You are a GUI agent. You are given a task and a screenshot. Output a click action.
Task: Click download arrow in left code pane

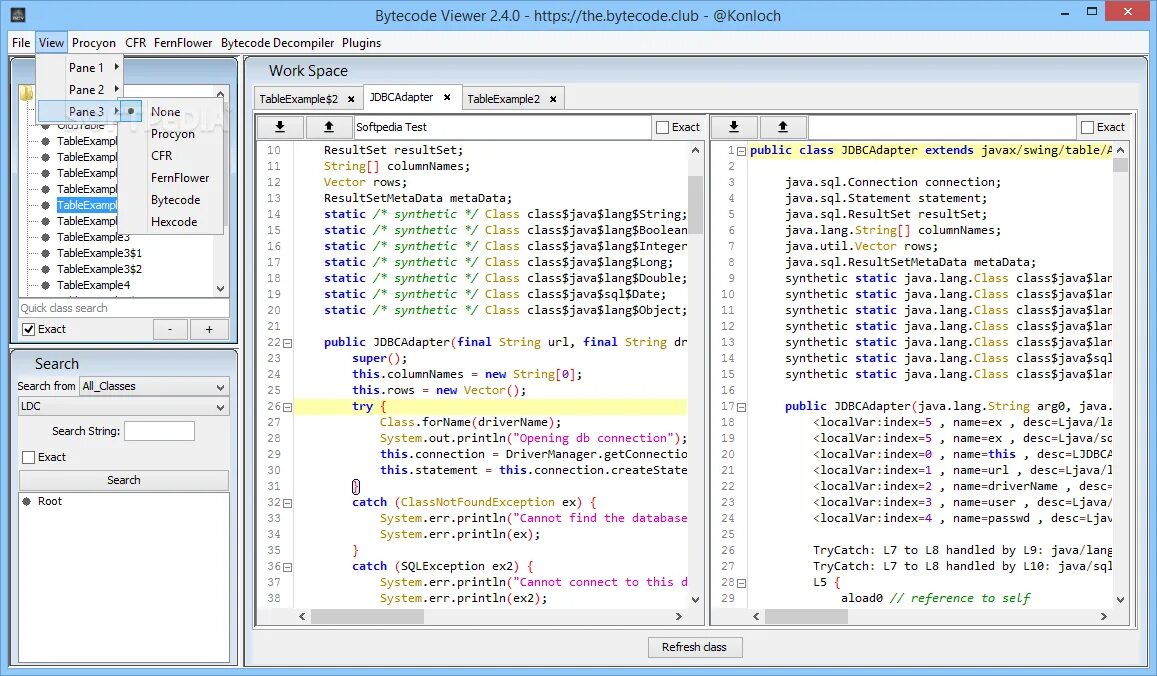[280, 127]
